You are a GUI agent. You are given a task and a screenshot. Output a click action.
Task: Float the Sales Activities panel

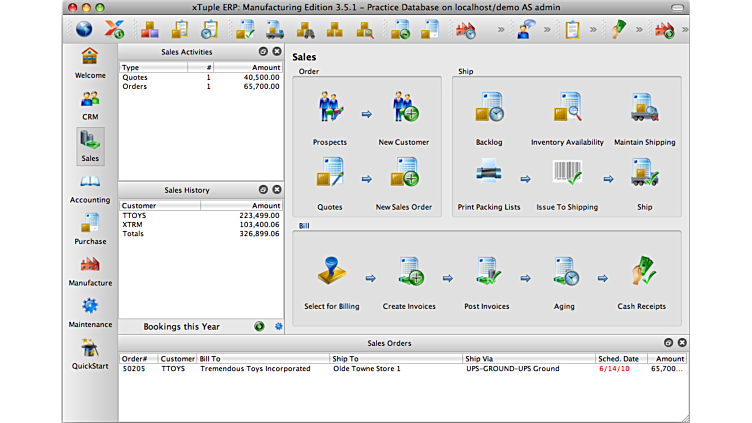click(262, 51)
